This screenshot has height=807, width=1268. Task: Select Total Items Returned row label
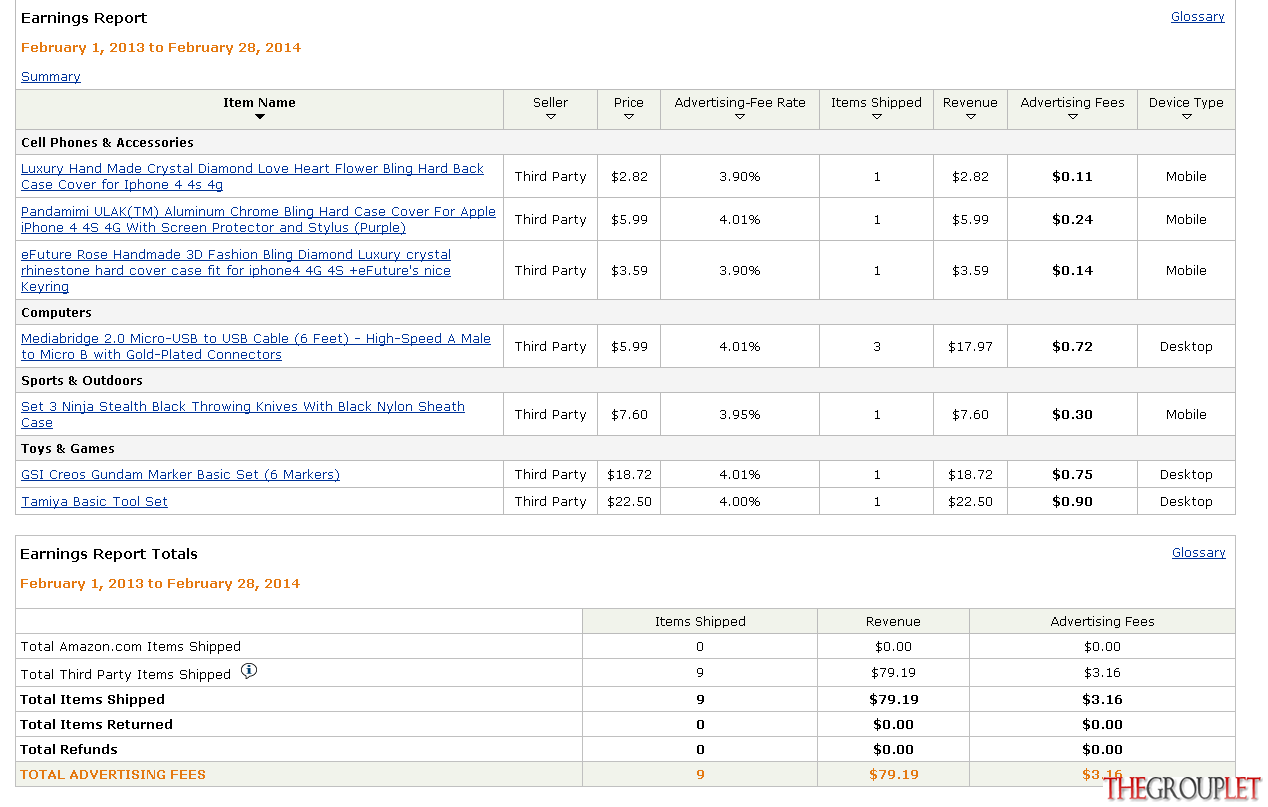[x=96, y=725]
